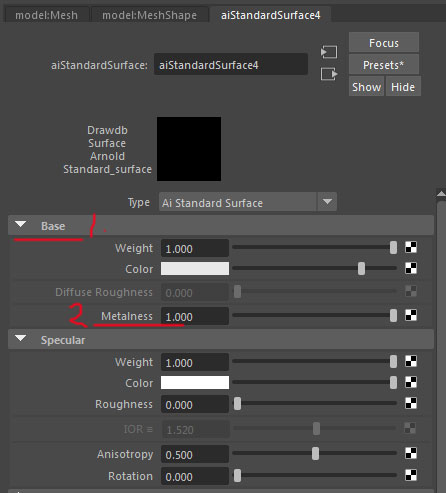The height and width of the screenshot is (493, 446).
Task: Click the input connection arrow icon
Action: tap(329, 52)
